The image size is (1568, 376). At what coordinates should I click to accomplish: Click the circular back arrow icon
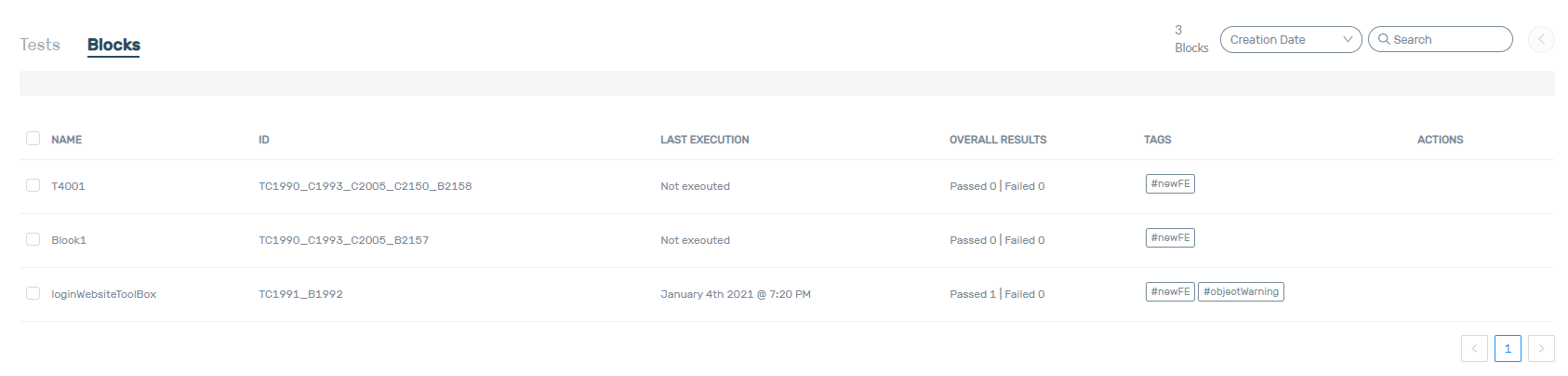tap(1541, 39)
